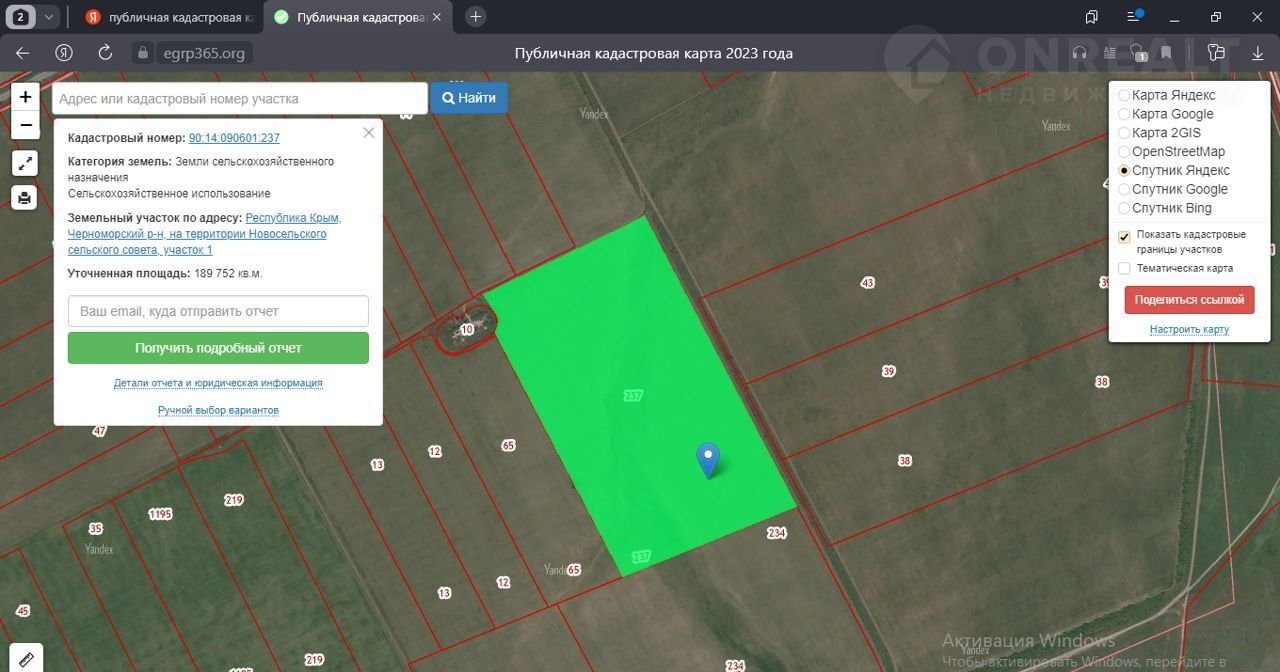Open a new browser tab
The width and height of the screenshot is (1280, 672).
pyautogui.click(x=476, y=17)
